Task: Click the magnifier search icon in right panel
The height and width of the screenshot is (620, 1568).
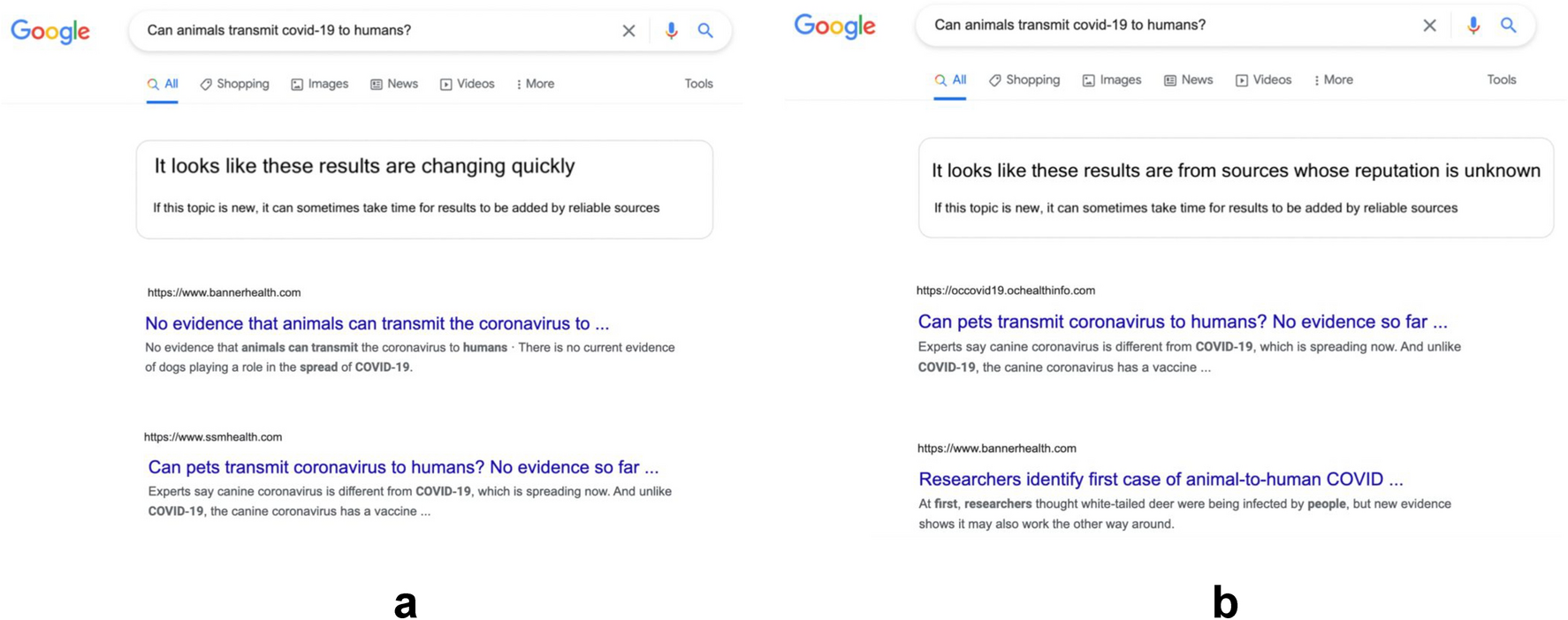Action: (x=1508, y=26)
